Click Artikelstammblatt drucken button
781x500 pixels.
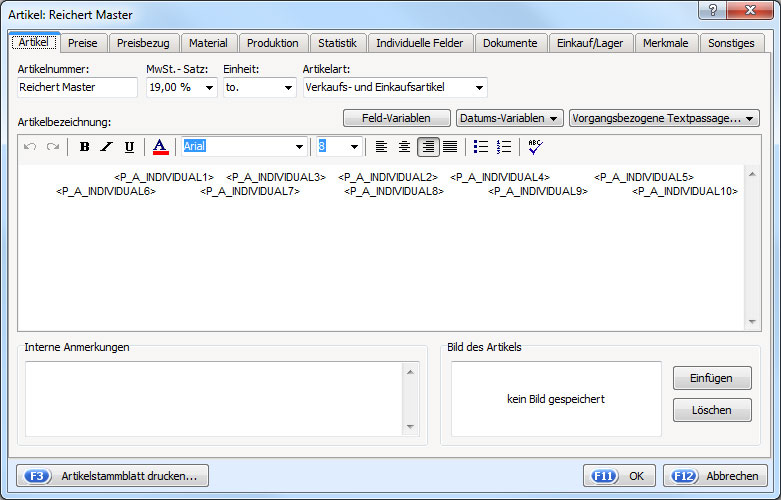pos(113,476)
